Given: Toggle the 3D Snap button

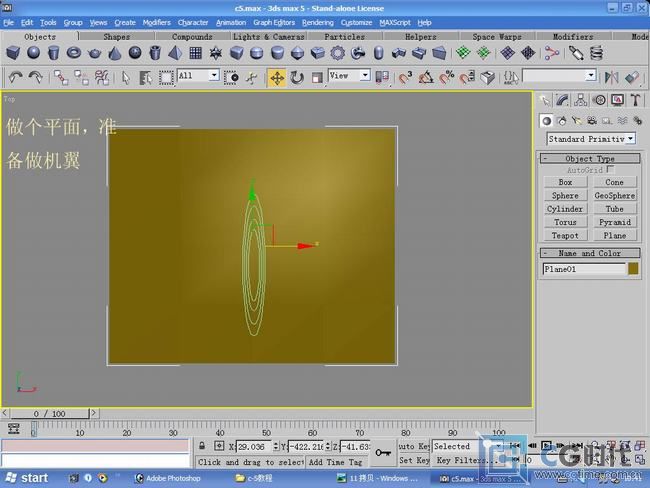Looking at the screenshot, I should coord(405,78).
